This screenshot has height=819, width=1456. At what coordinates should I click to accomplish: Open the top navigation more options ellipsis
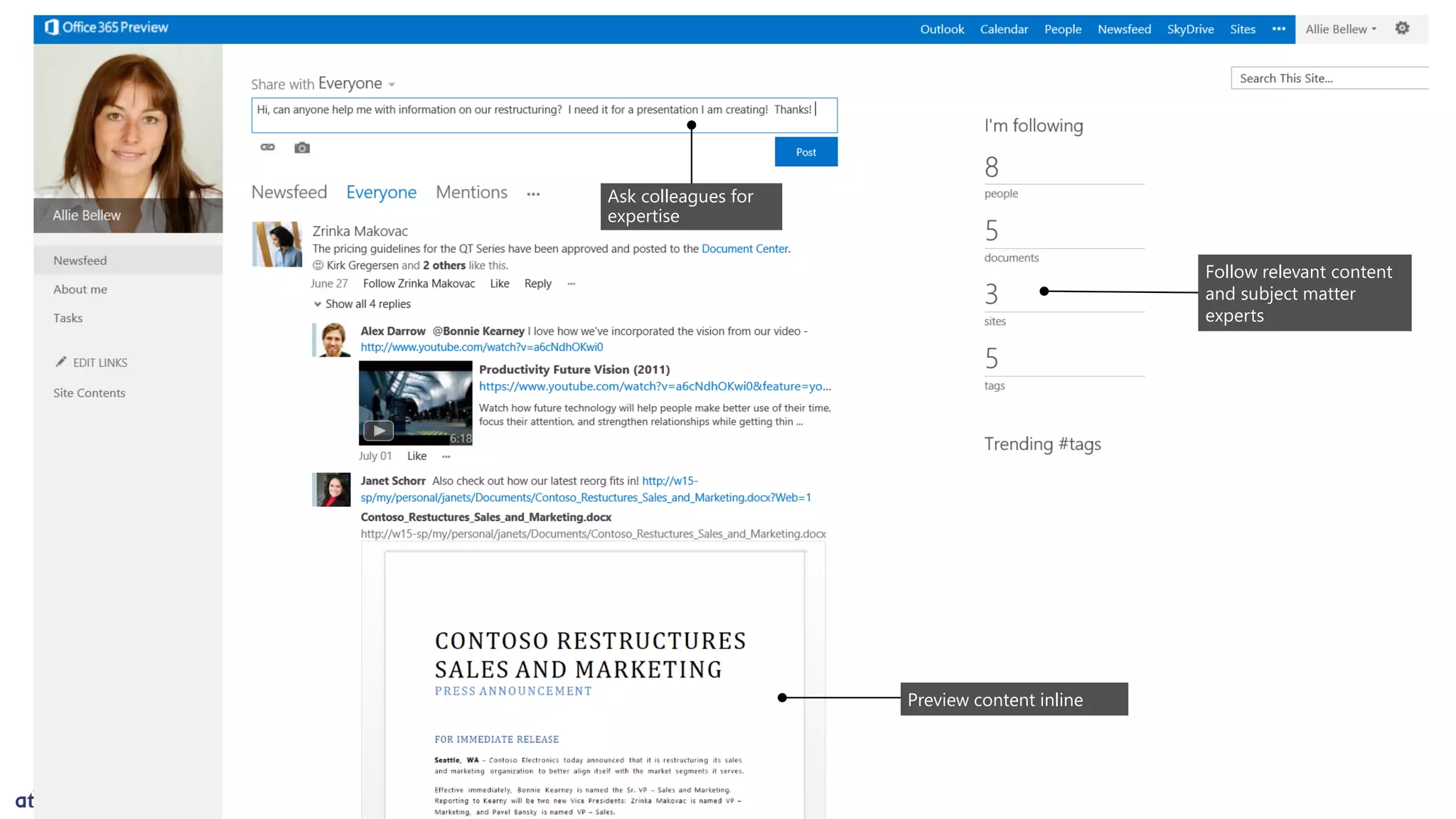click(1278, 29)
